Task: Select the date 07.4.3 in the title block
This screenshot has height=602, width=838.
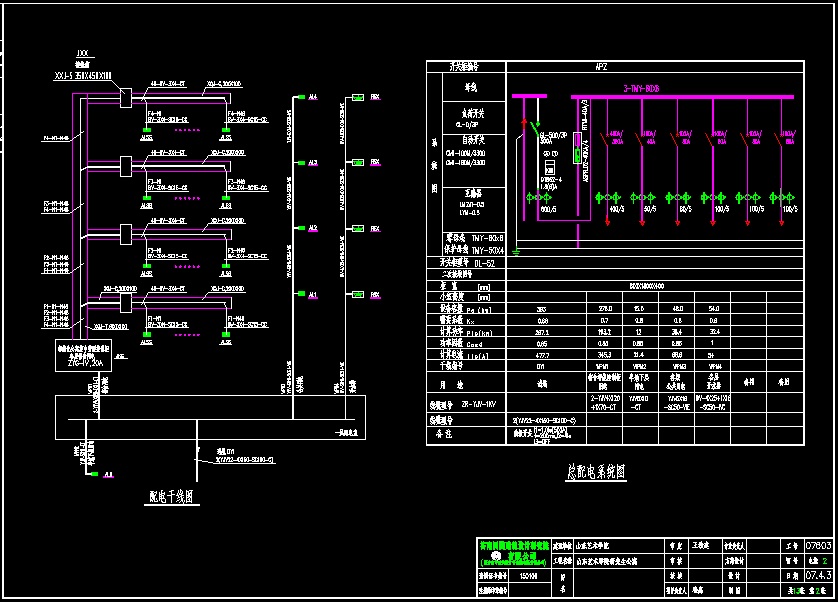Action: coord(817,576)
